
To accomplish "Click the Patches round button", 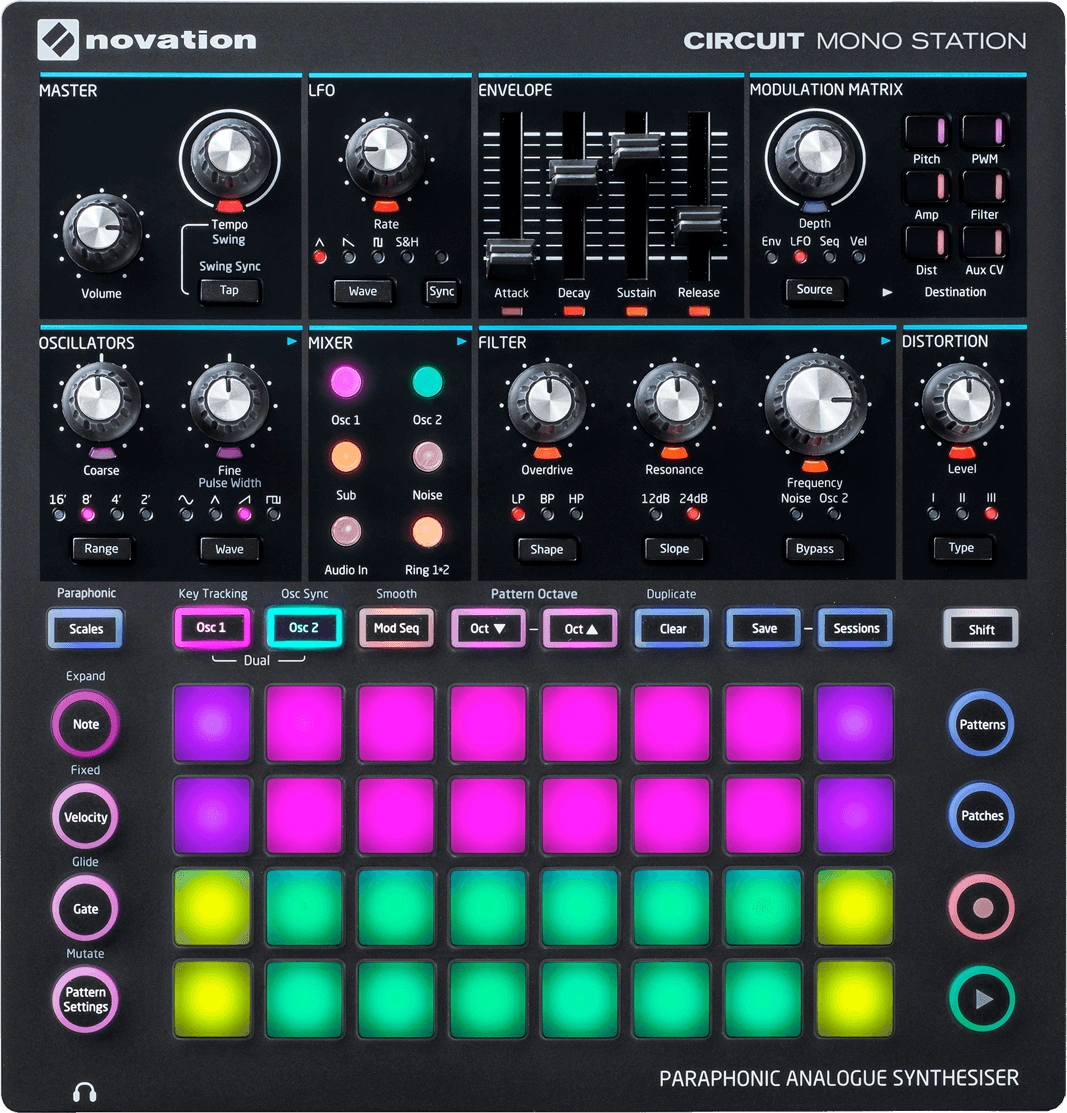I will tap(983, 816).
